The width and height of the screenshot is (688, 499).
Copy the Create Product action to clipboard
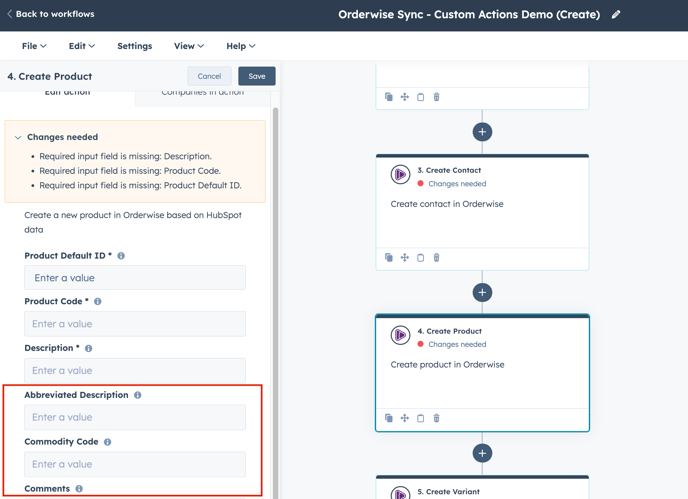(420, 418)
